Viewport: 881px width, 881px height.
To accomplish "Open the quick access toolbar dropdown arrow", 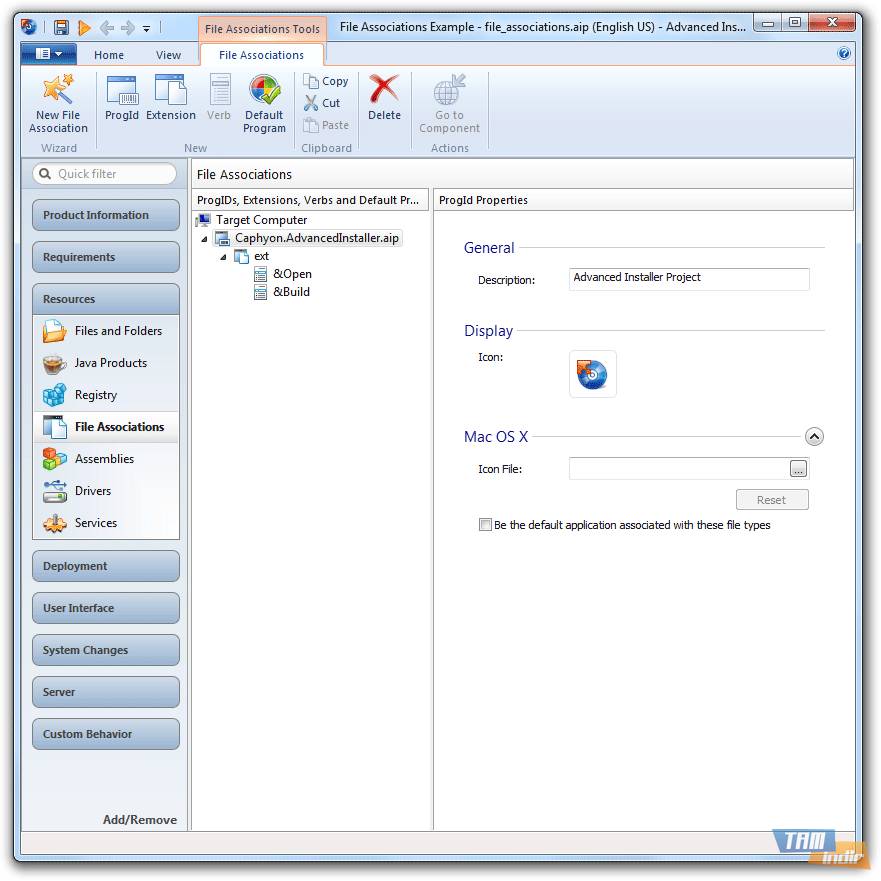I will point(147,28).
